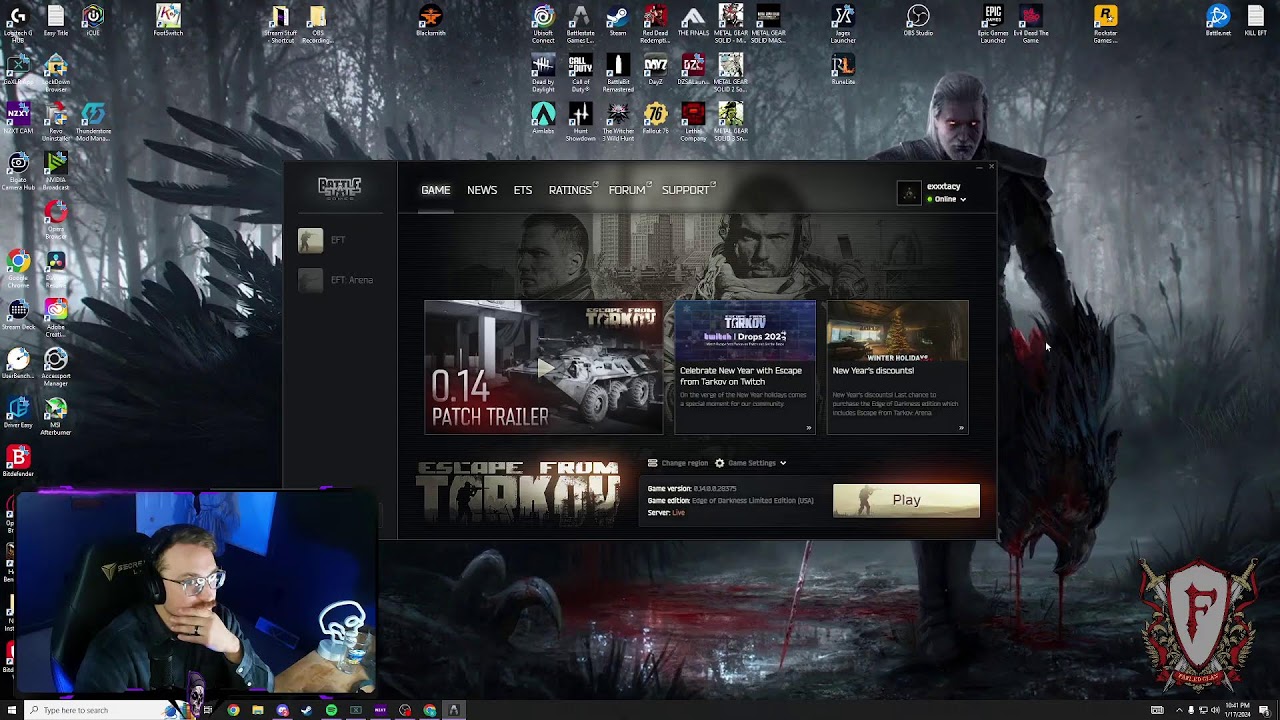Open MSI Afterburner desktop shortcut
Image resolution: width=1280 pixels, height=720 pixels.
point(56,417)
